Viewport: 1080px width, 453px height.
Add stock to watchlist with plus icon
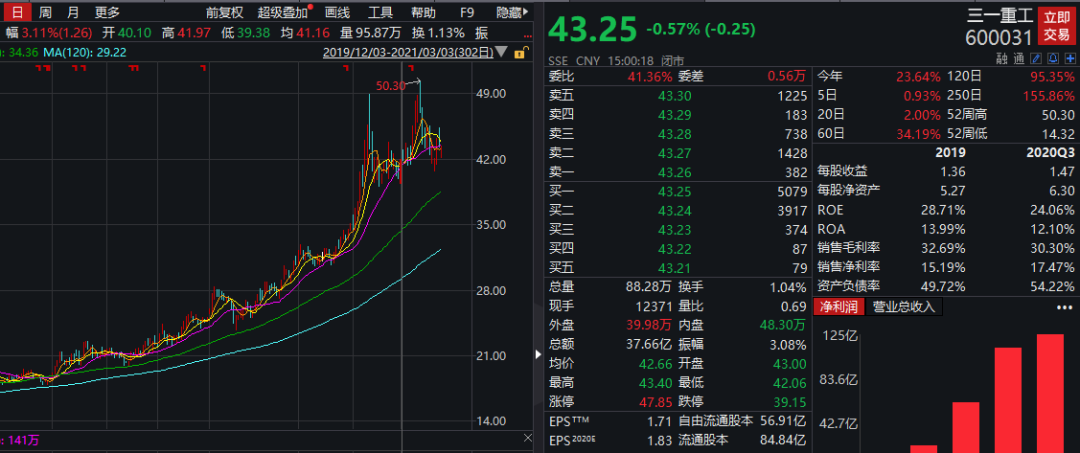(1070, 59)
